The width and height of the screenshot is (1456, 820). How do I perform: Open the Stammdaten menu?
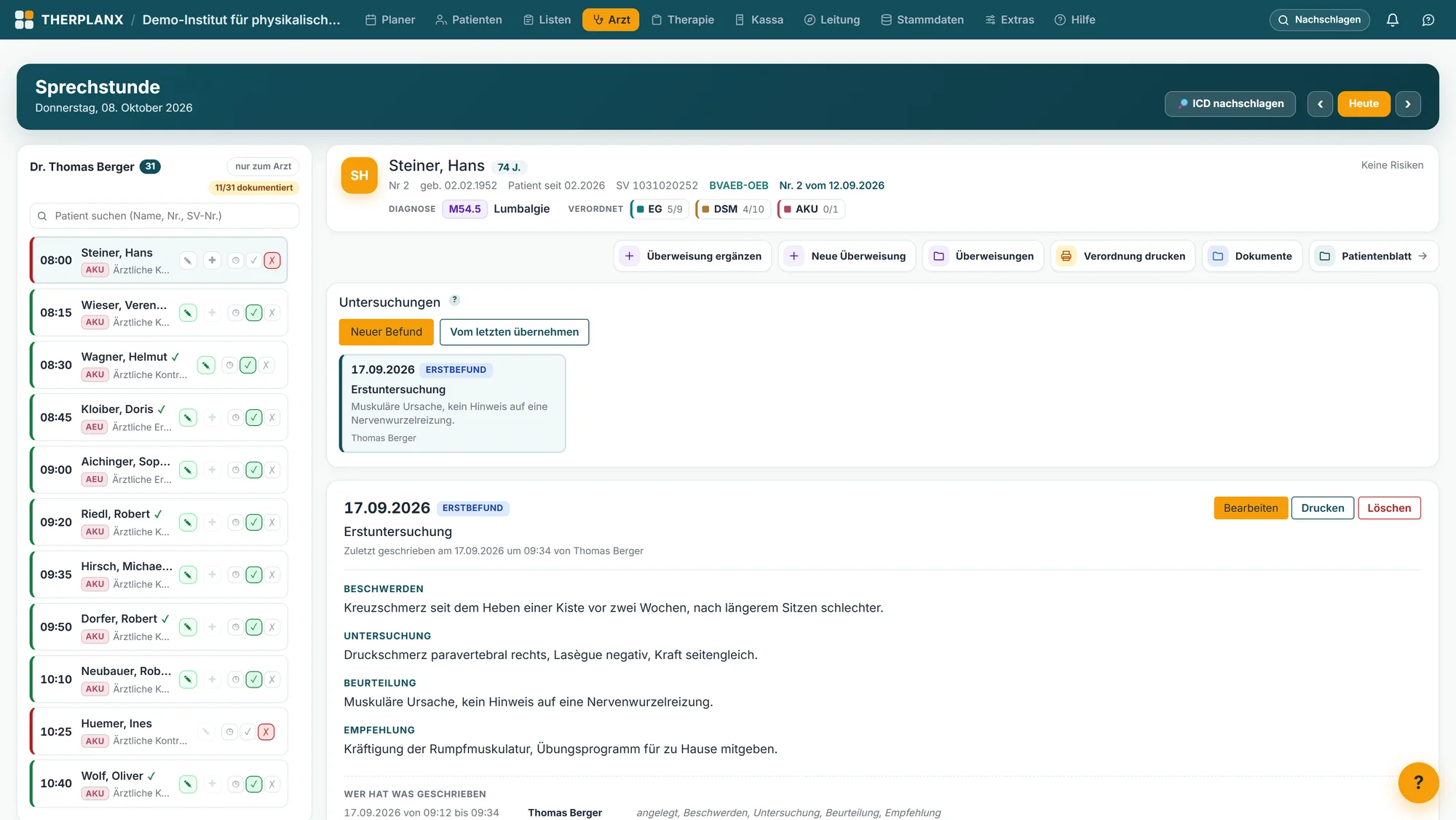pyautogui.click(x=922, y=20)
